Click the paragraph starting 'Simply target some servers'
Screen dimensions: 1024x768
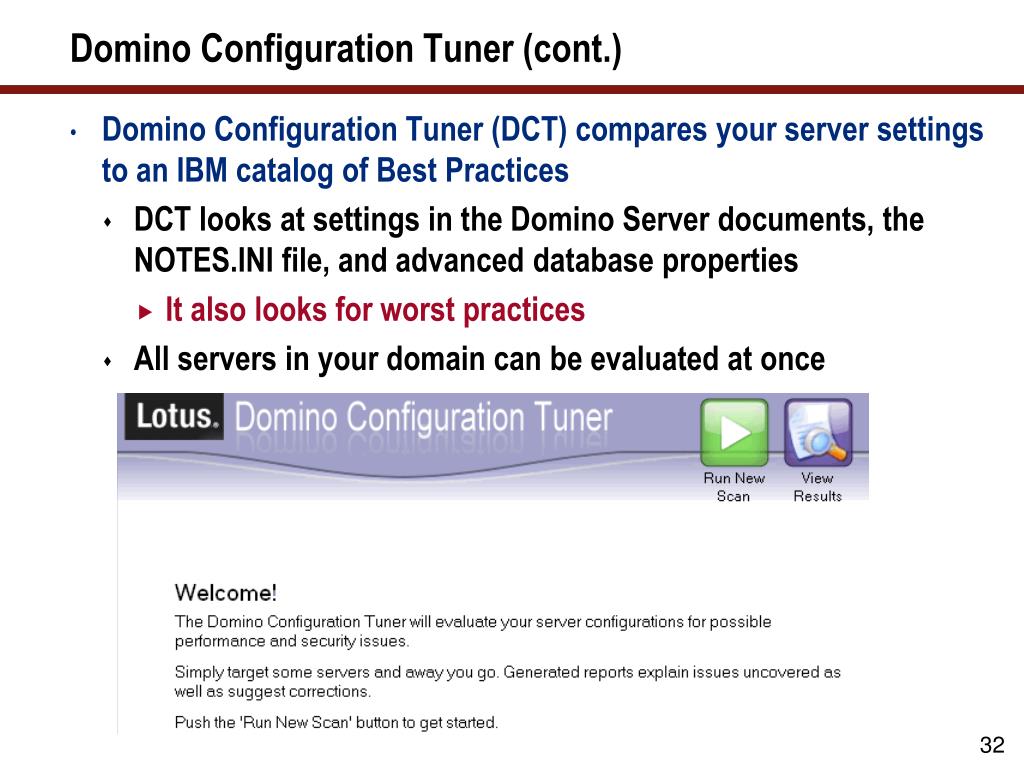click(507, 681)
